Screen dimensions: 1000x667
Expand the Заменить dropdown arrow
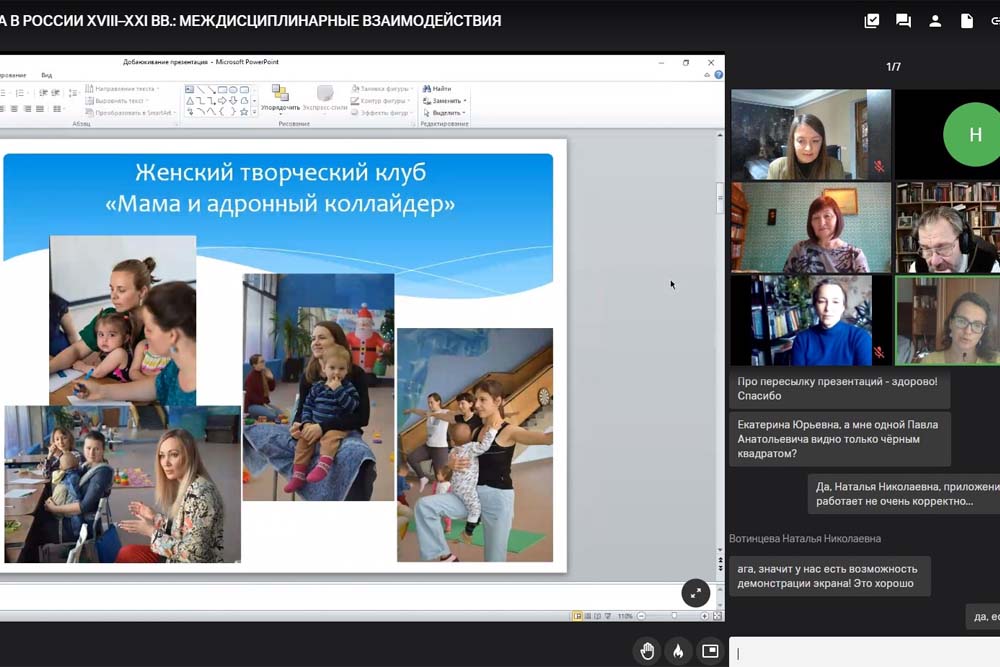[x=465, y=101]
